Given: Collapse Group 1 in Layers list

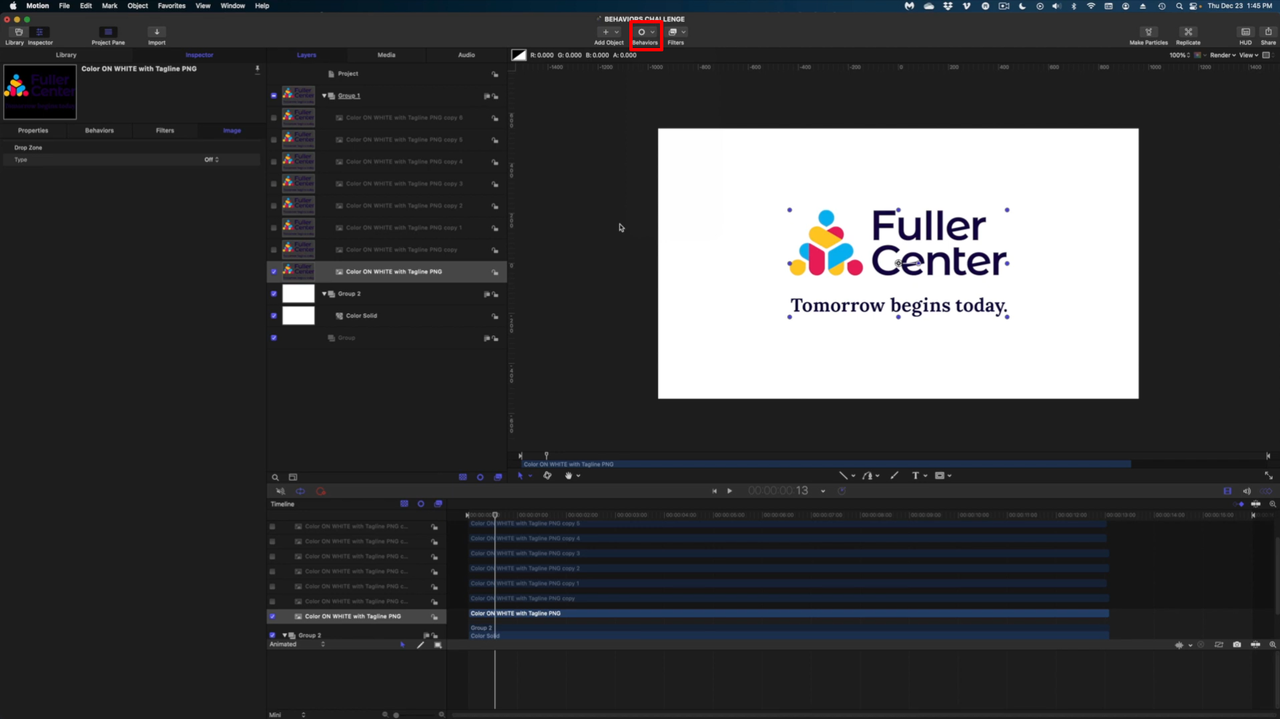Looking at the screenshot, I should click(x=324, y=96).
